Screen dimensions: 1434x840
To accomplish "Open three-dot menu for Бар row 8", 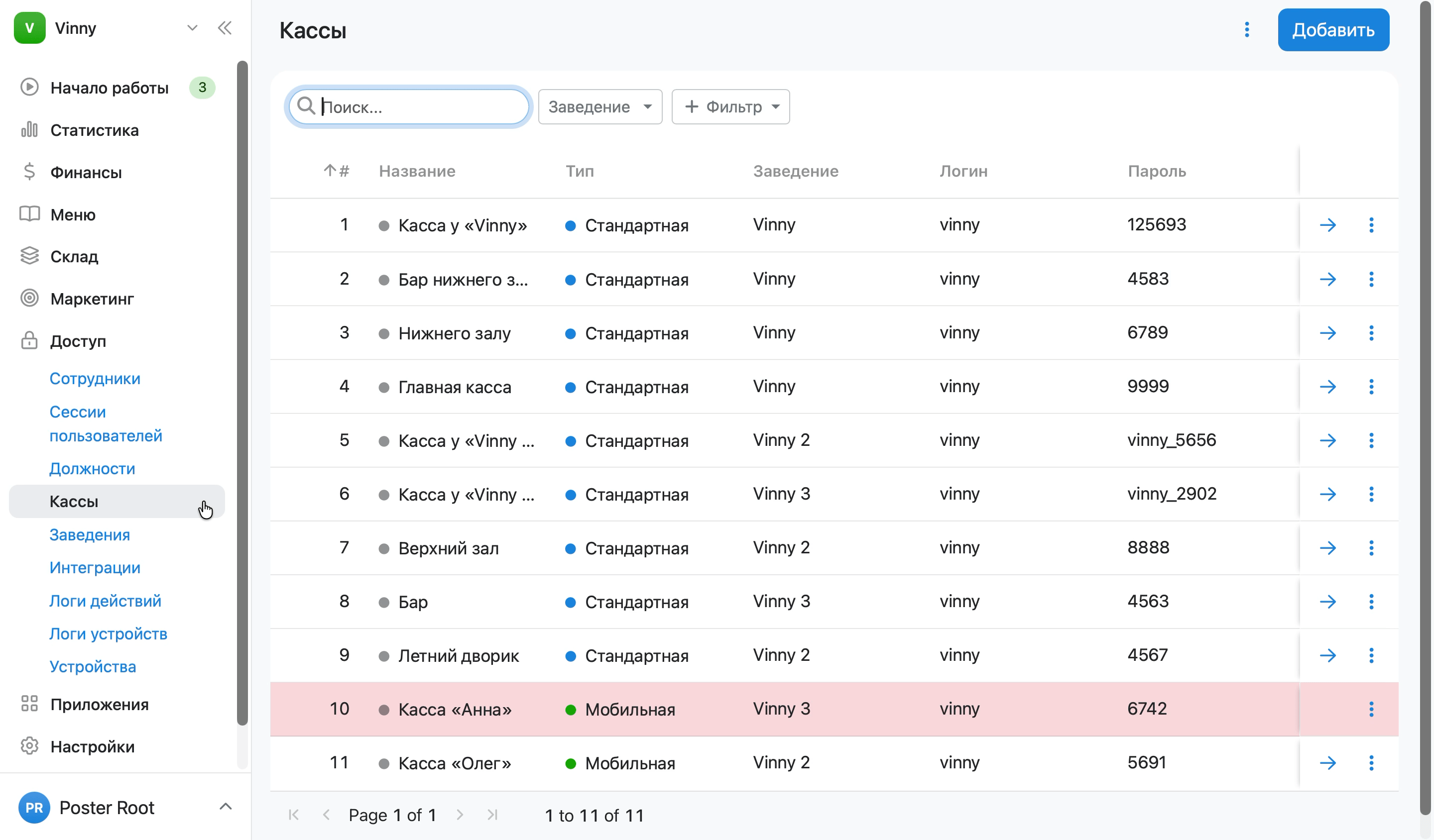I will click(x=1371, y=602).
